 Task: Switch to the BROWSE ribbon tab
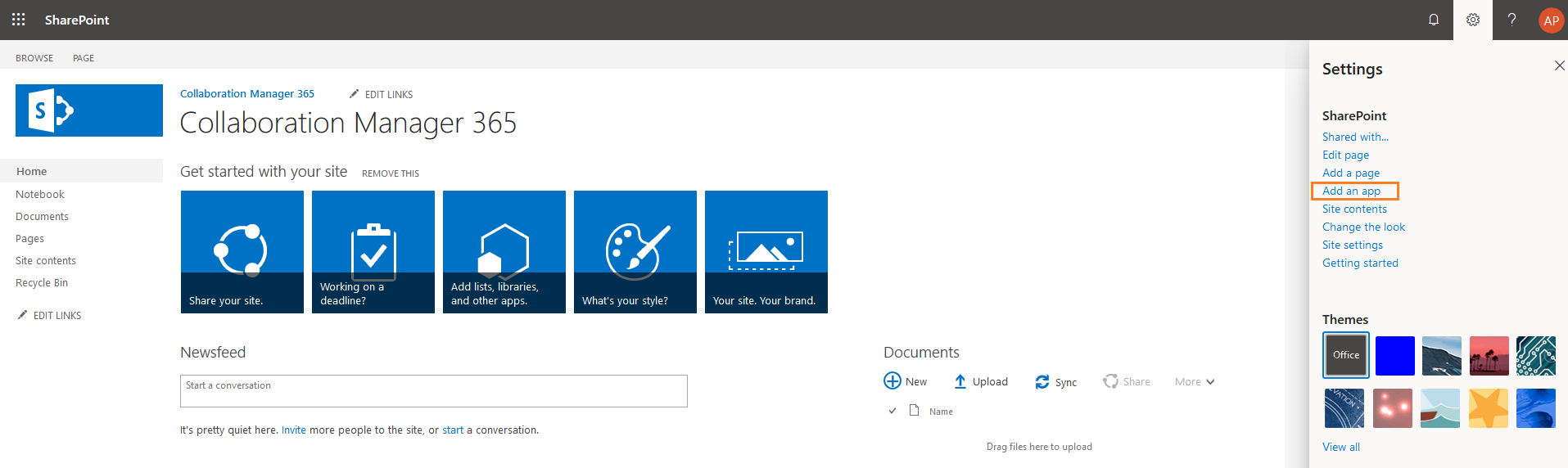click(34, 58)
